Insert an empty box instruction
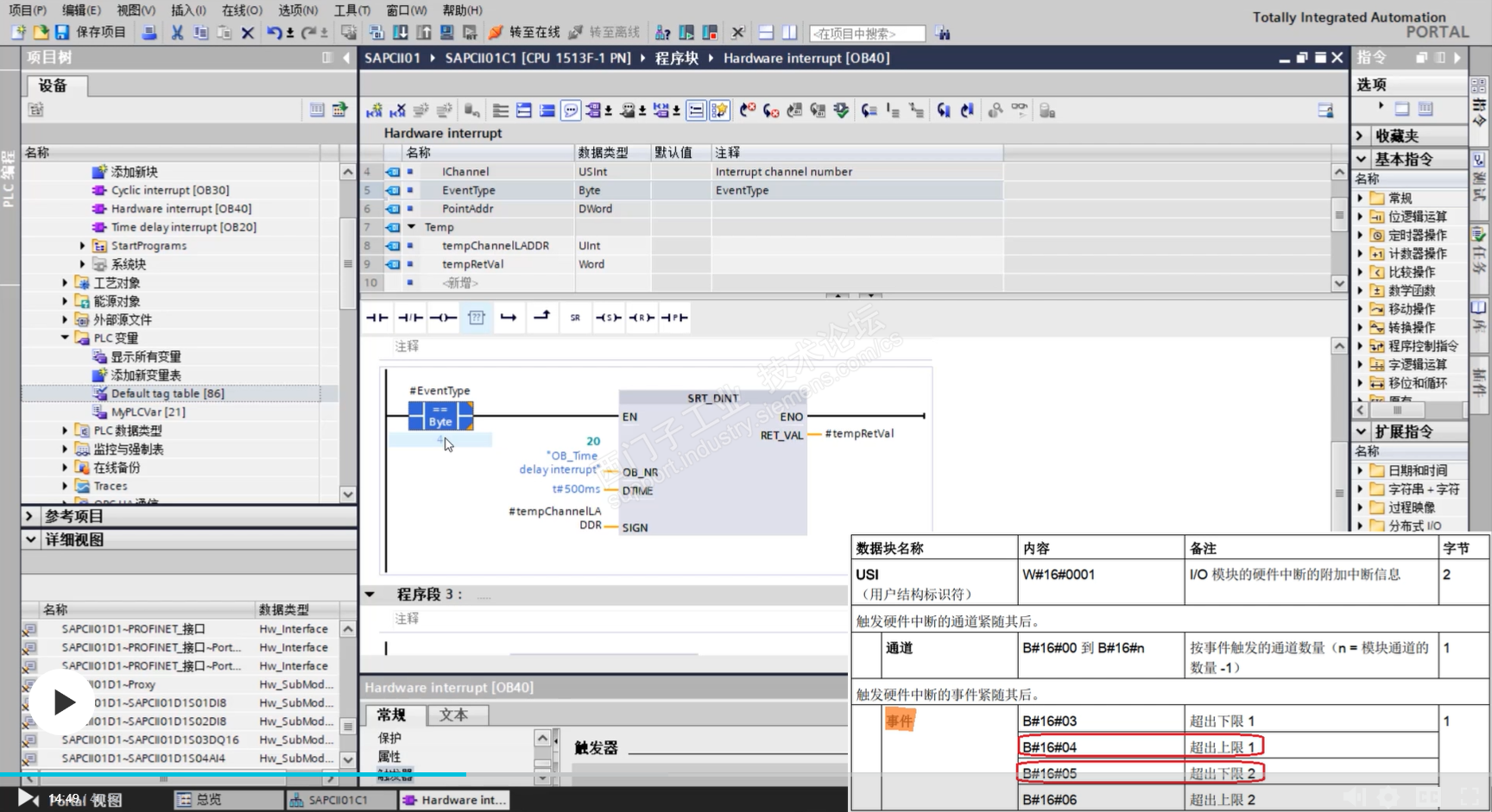 [x=476, y=318]
